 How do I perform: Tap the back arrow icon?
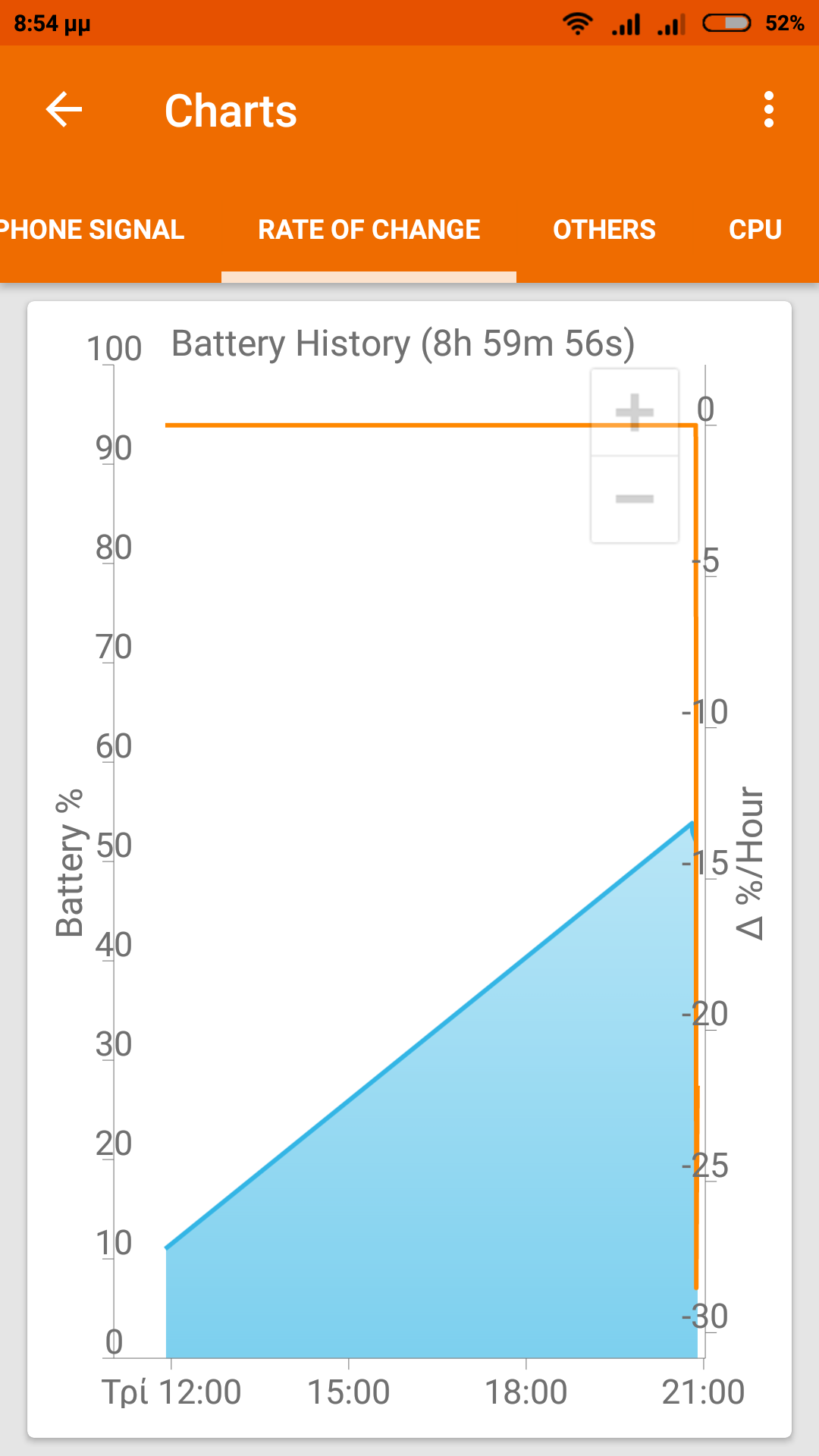click(64, 110)
